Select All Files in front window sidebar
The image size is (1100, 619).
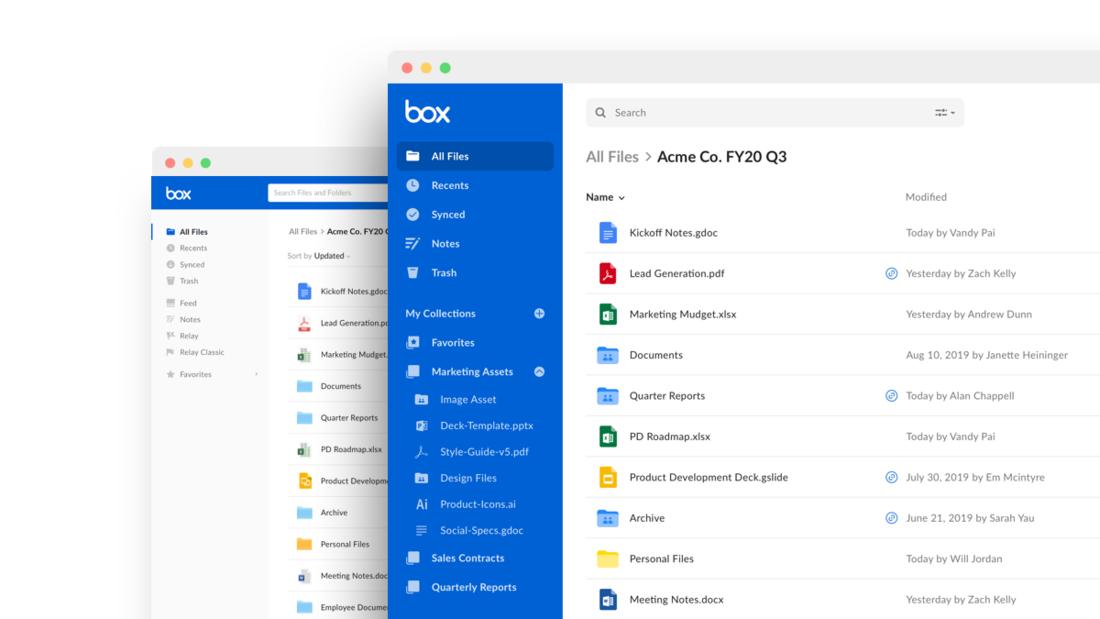coord(475,156)
